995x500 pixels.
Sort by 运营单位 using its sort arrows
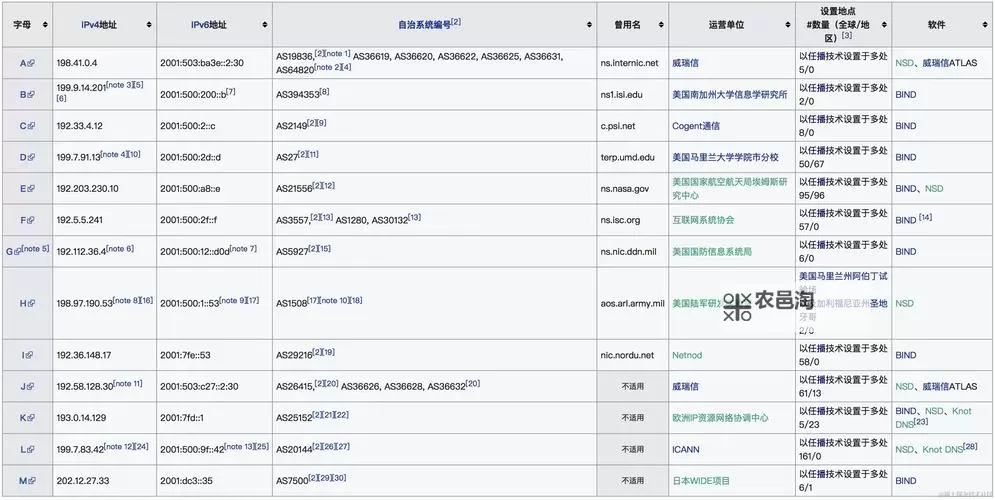pos(787,25)
